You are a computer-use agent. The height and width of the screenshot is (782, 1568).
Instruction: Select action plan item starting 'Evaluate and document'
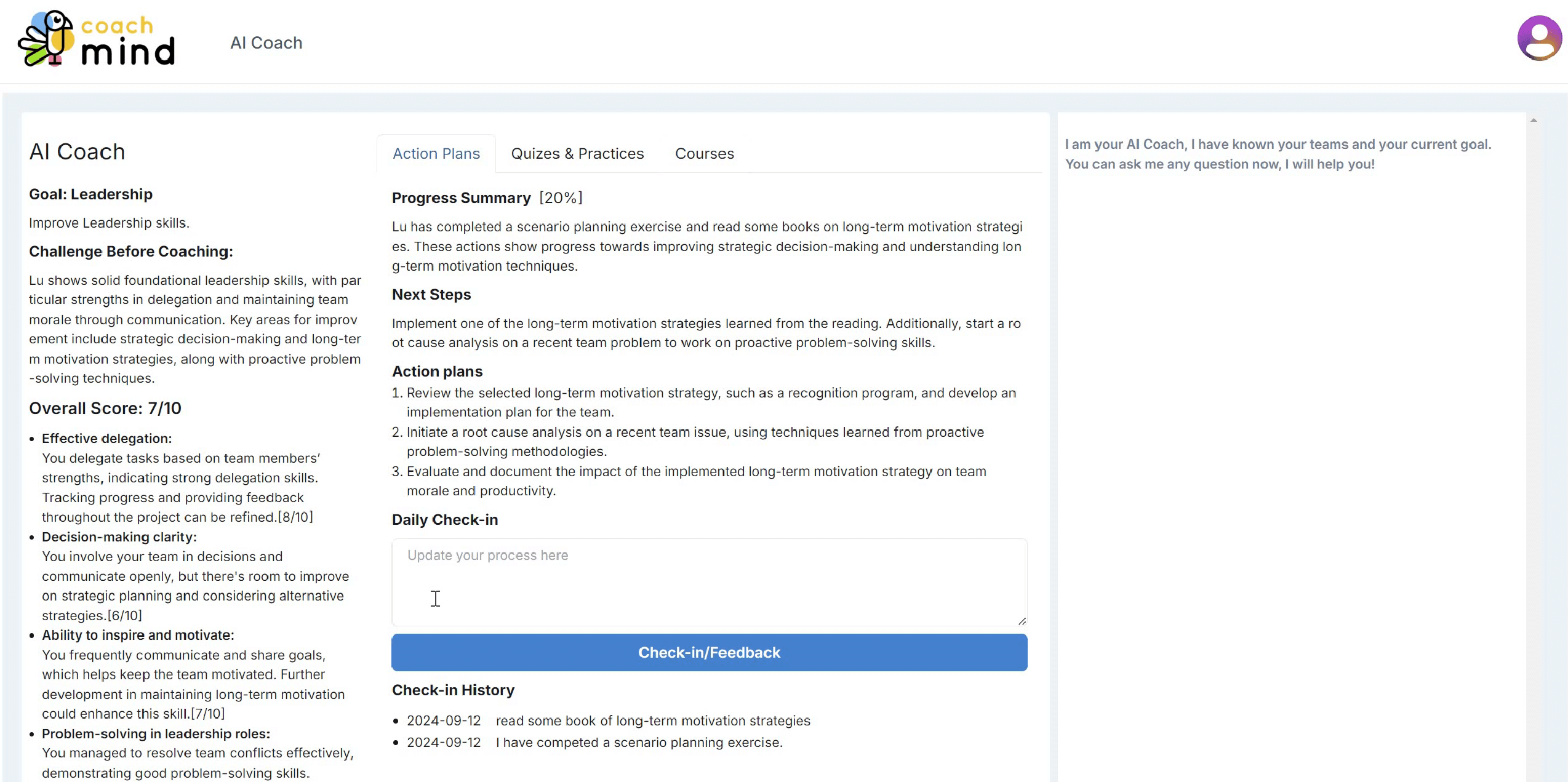(690, 481)
